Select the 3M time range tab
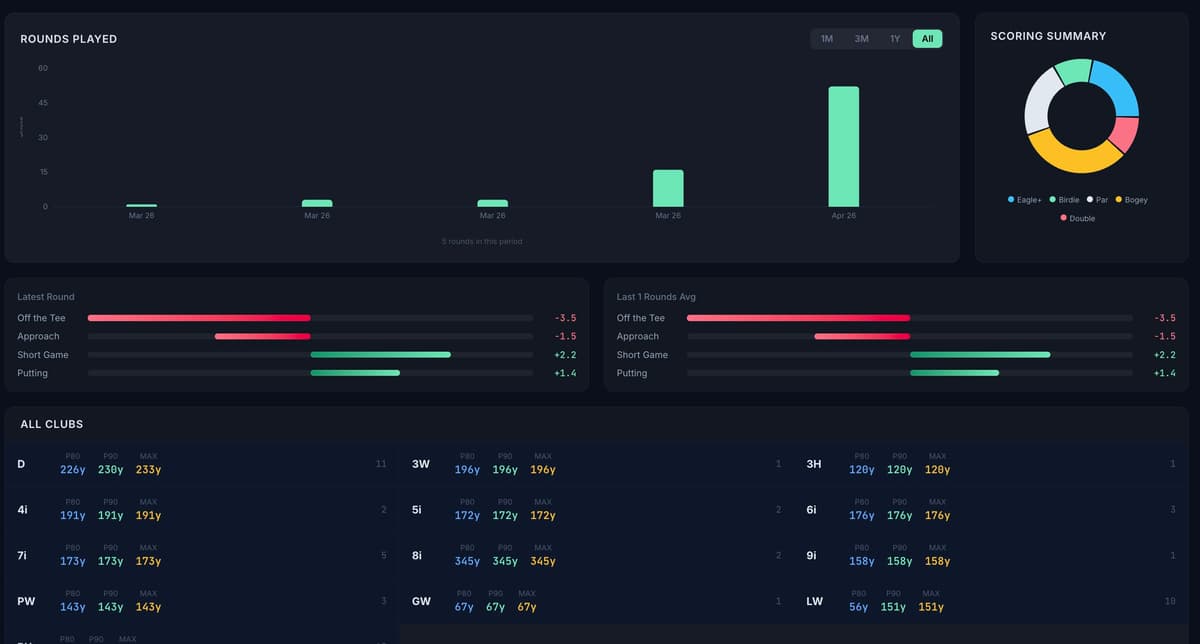Image resolution: width=1200 pixels, height=644 pixels. tap(861, 38)
